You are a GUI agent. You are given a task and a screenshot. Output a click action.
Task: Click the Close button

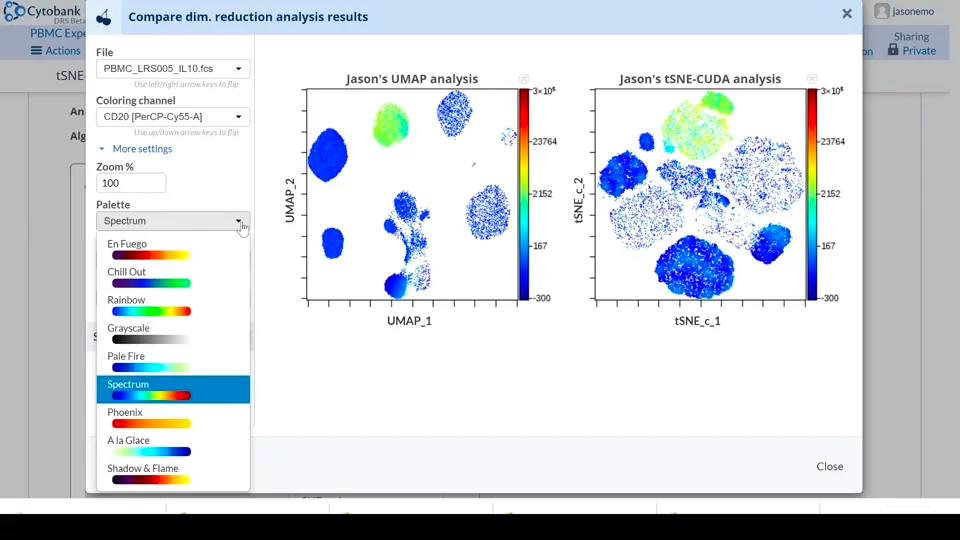[830, 467]
